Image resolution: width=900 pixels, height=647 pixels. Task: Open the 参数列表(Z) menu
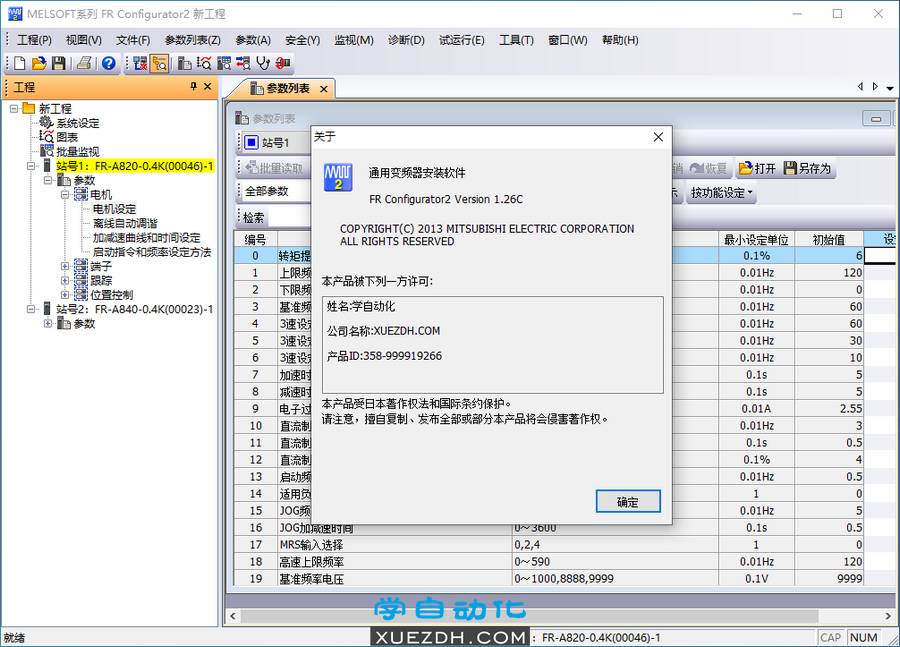pyautogui.click(x=192, y=40)
